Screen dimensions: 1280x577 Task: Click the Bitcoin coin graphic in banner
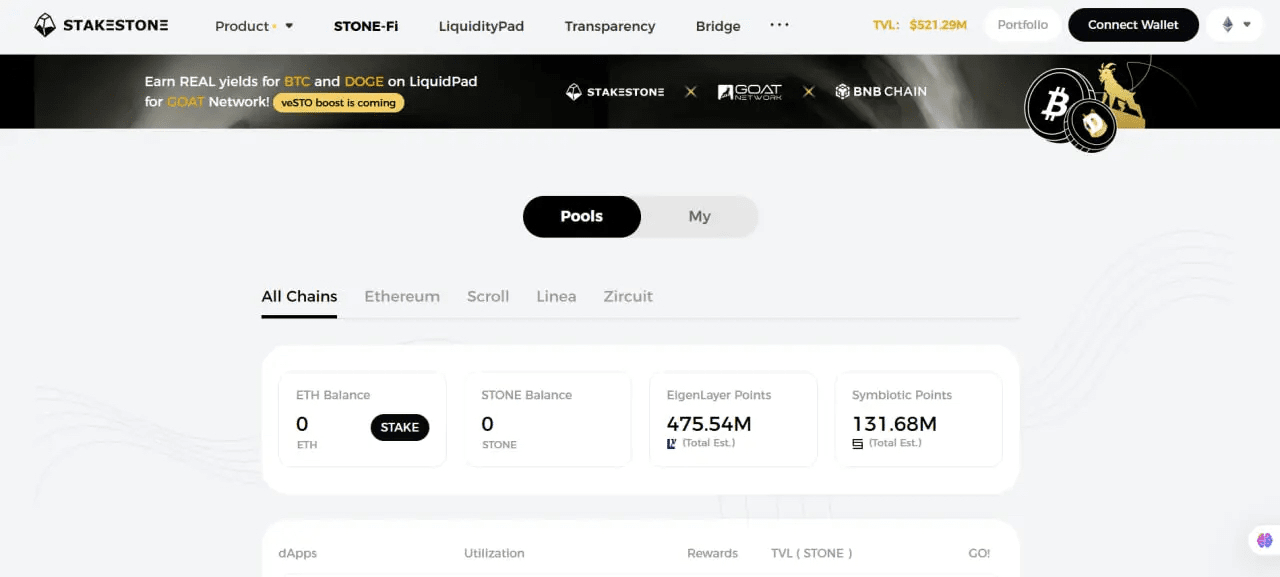tap(1054, 103)
